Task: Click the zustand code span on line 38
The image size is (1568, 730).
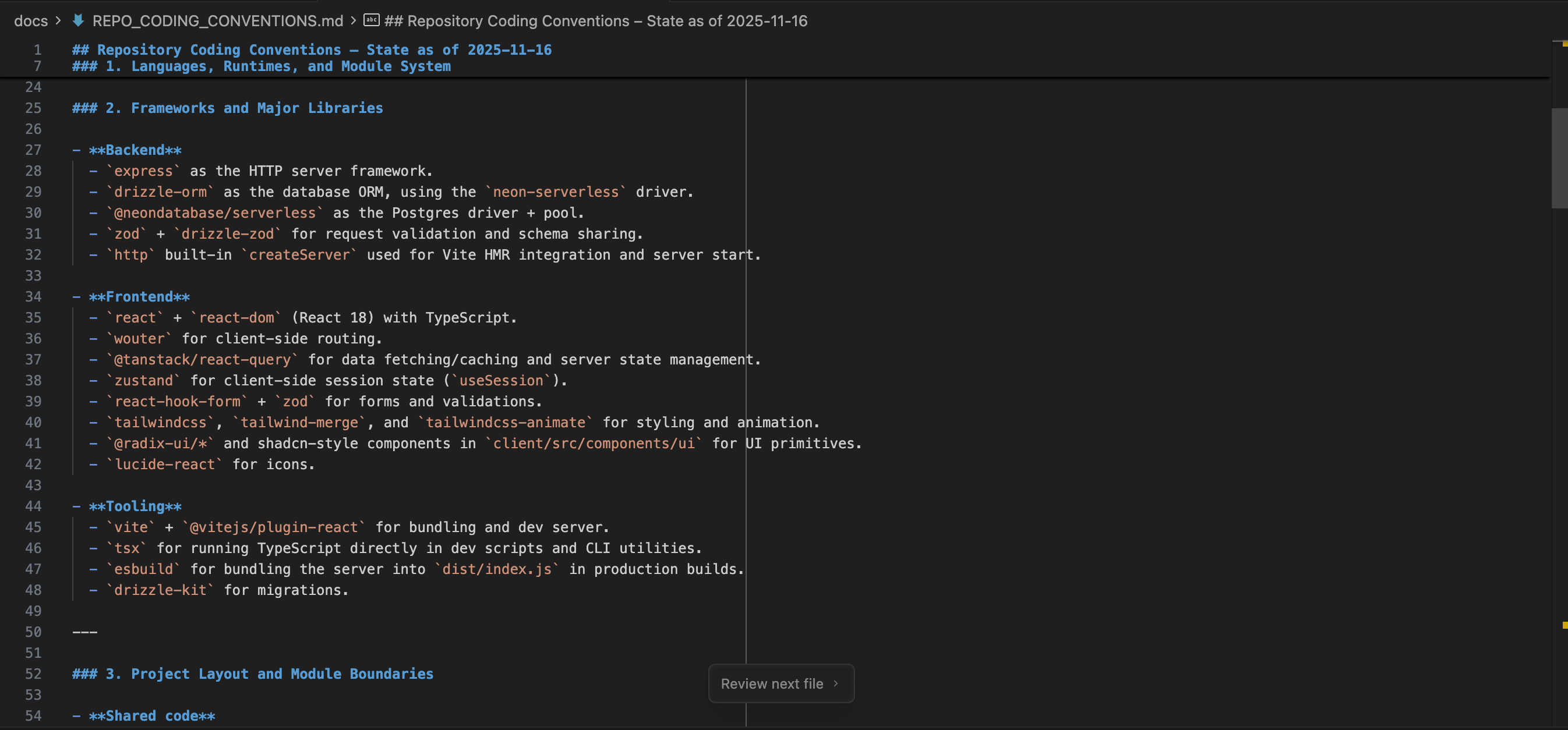Action: (144, 380)
